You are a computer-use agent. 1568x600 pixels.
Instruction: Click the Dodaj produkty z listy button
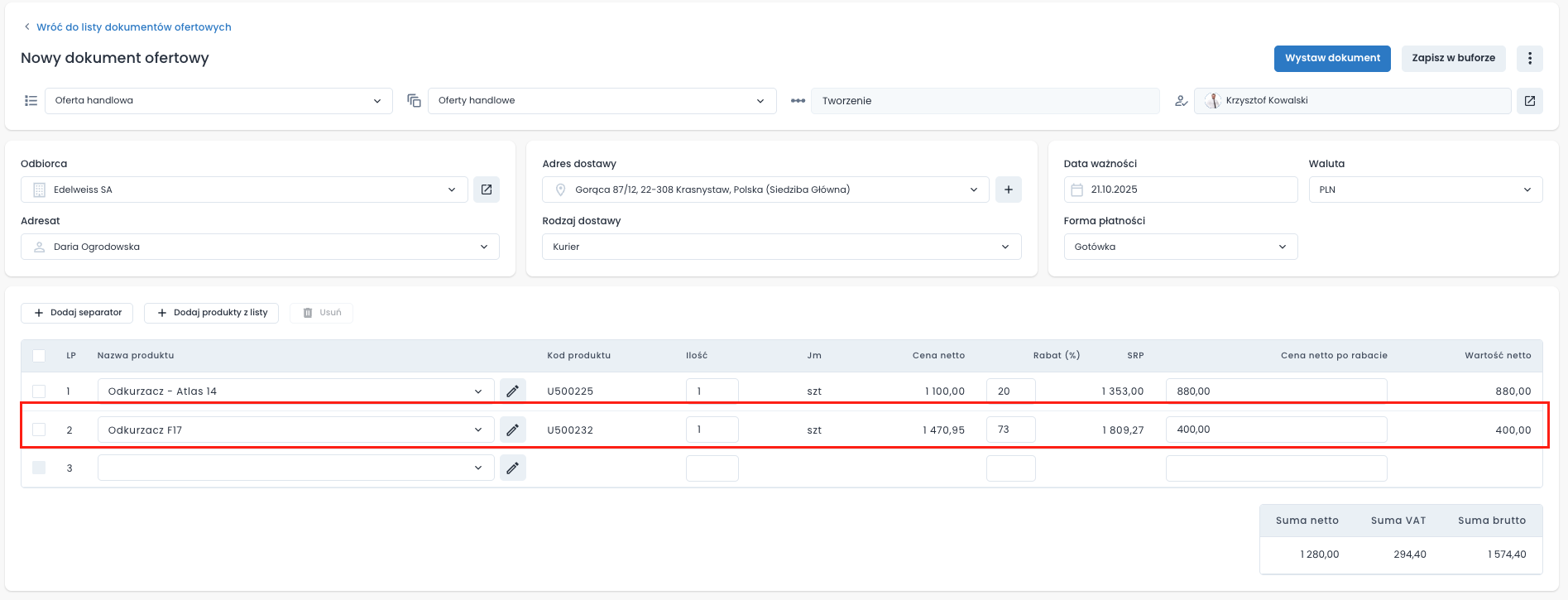pos(212,313)
